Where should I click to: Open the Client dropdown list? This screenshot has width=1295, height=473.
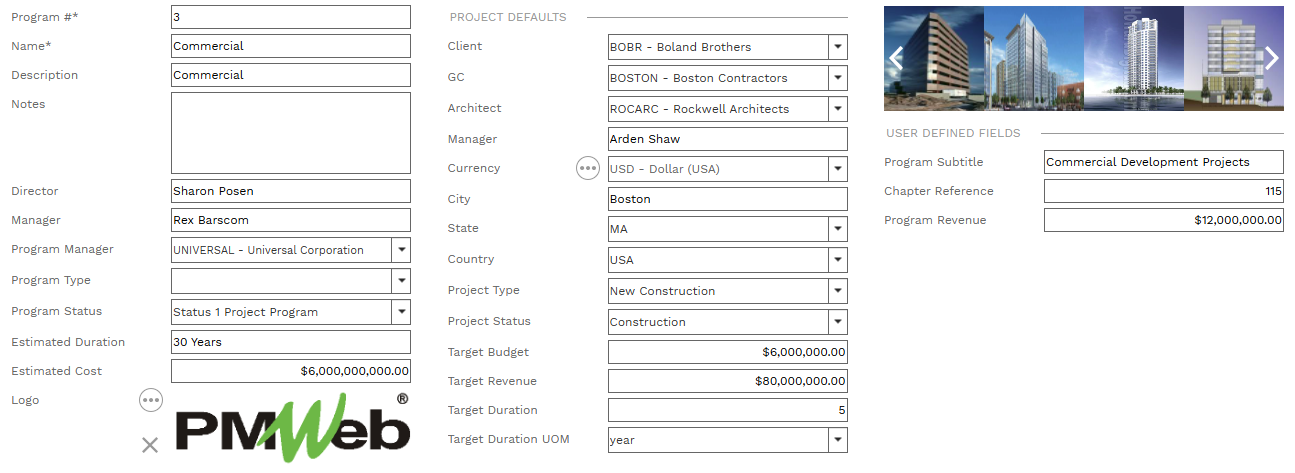(x=838, y=47)
